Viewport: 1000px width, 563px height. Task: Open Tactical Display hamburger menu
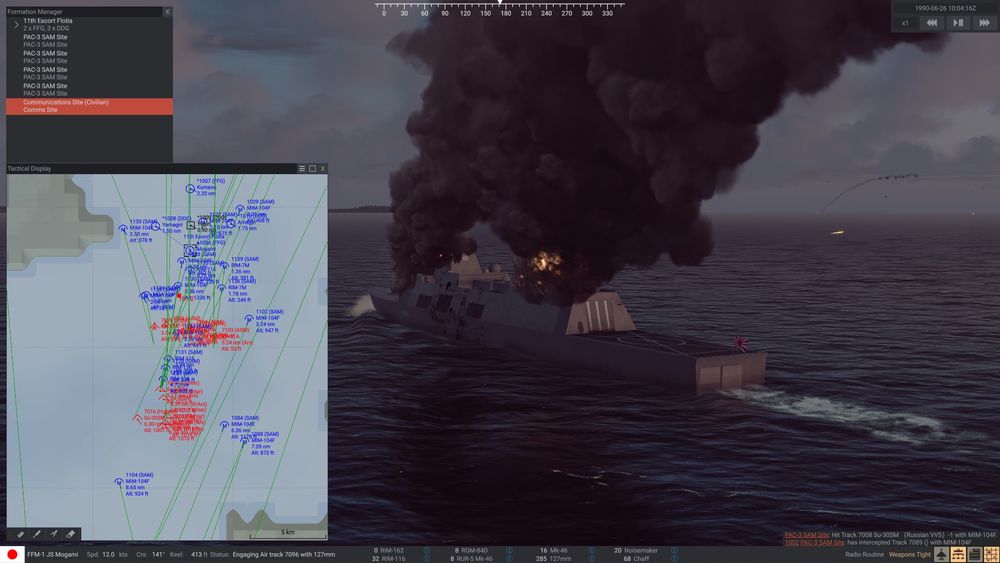tap(302, 168)
